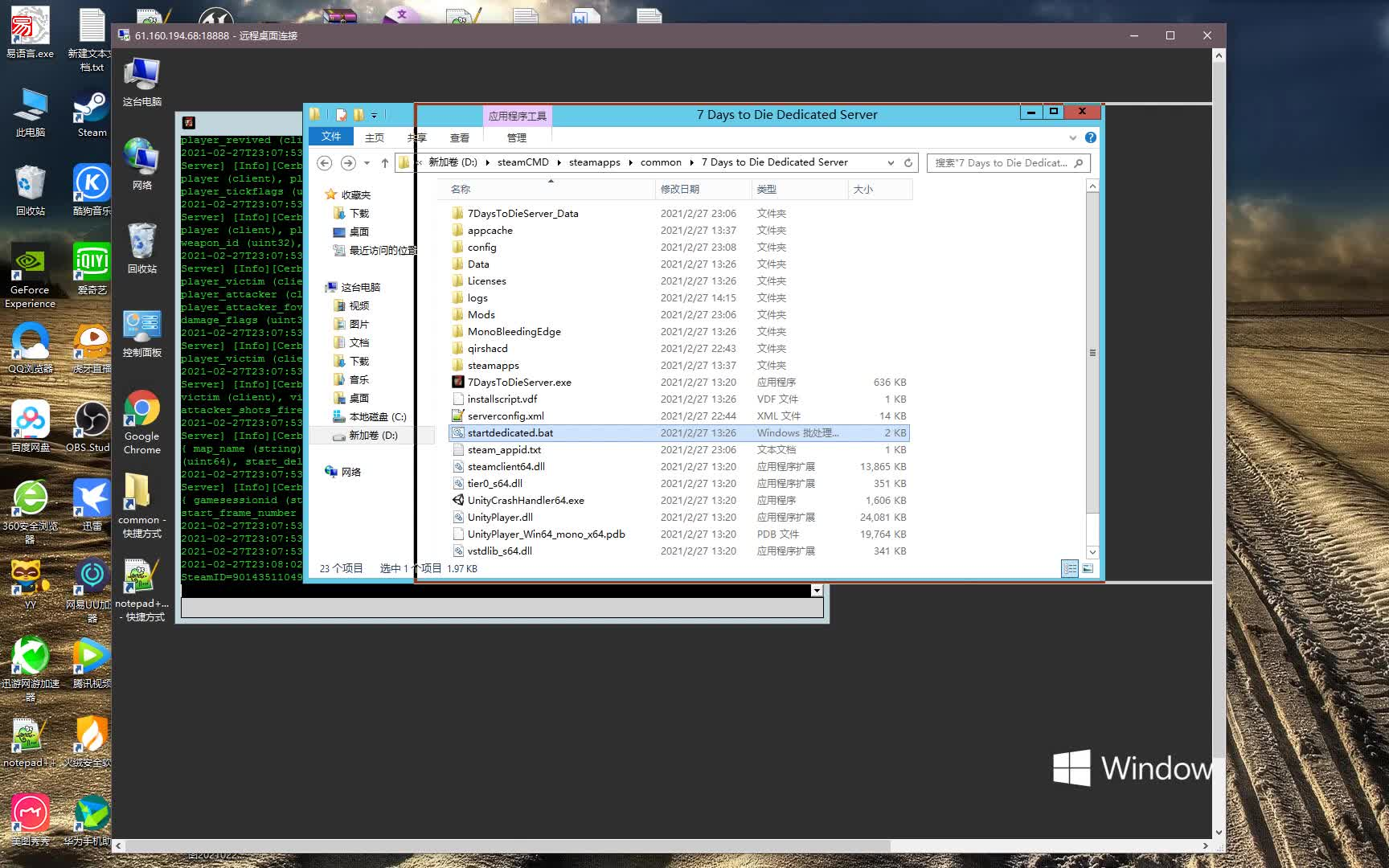1389x868 pixels.
Task: Open the YY desktop icon
Action: [x=30, y=584]
